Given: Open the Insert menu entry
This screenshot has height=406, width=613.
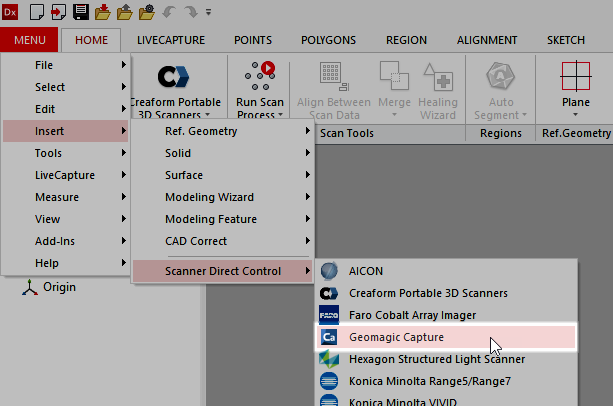Looking at the screenshot, I should click(65, 131).
